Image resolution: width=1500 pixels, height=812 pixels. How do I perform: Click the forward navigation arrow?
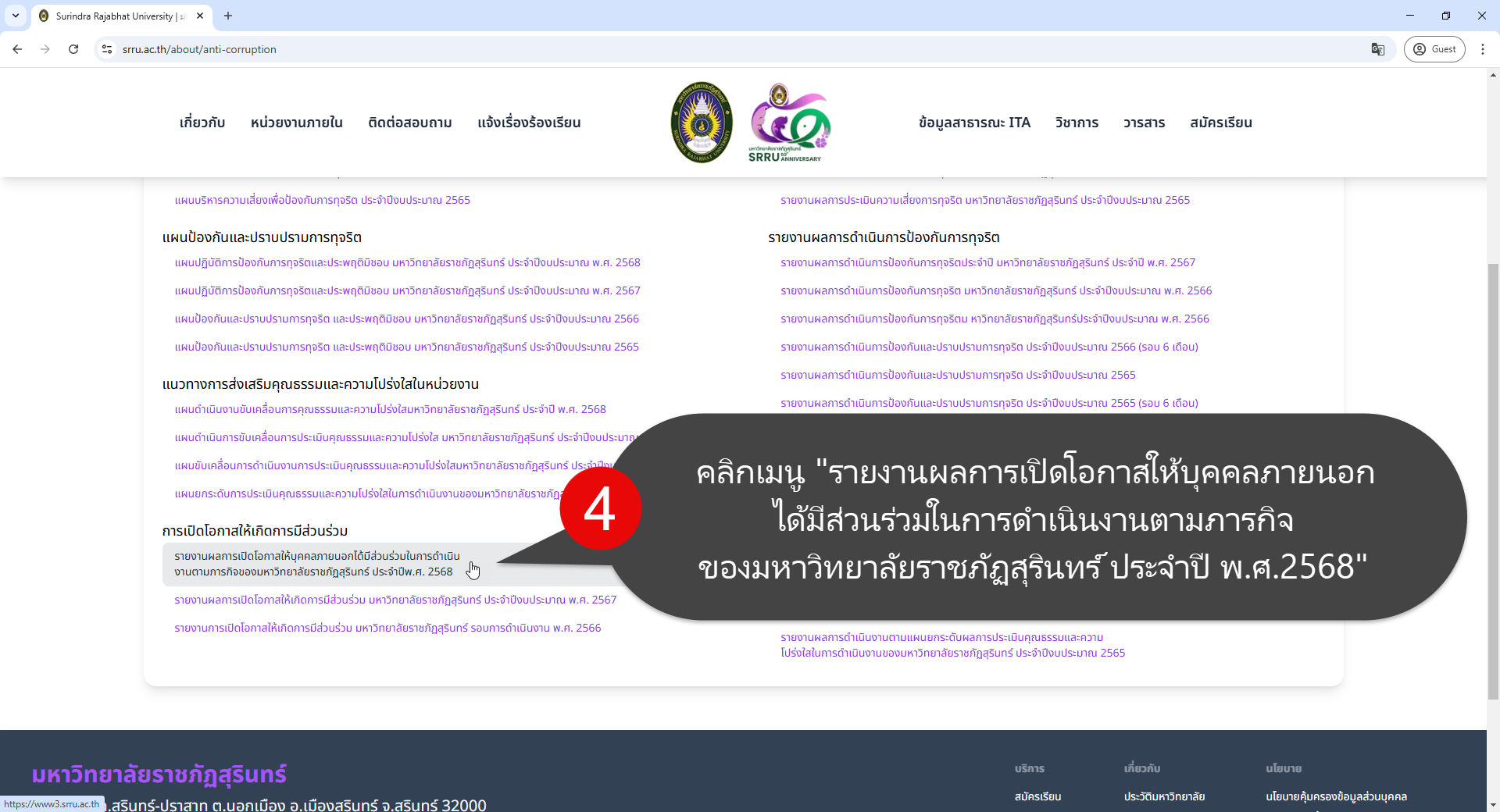click(45, 49)
